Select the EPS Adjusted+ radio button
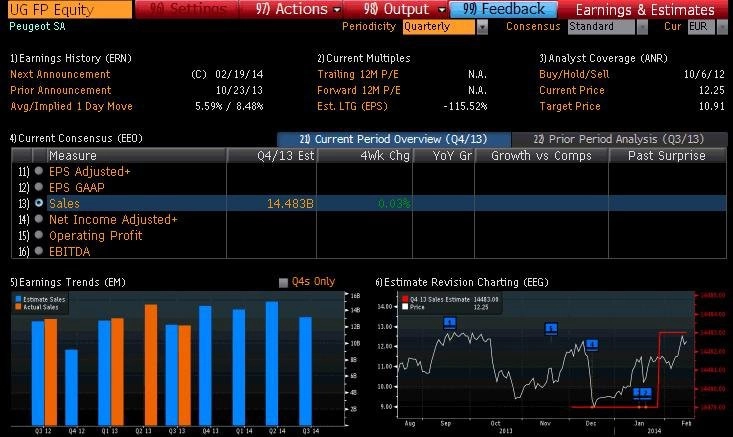This screenshot has width=733, height=437. (x=39, y=171)
